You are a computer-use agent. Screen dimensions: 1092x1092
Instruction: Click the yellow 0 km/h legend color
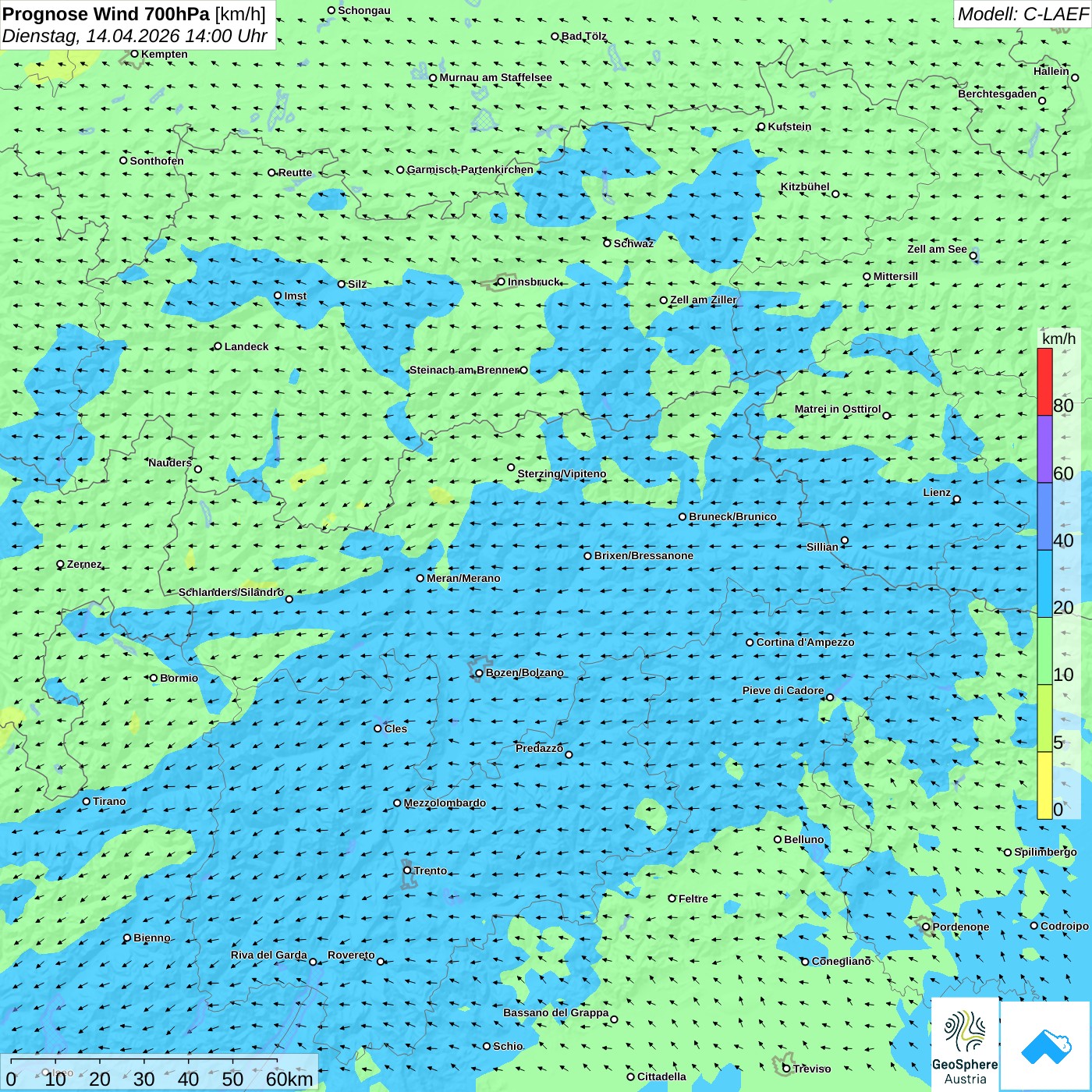[x=1044, y=785]
